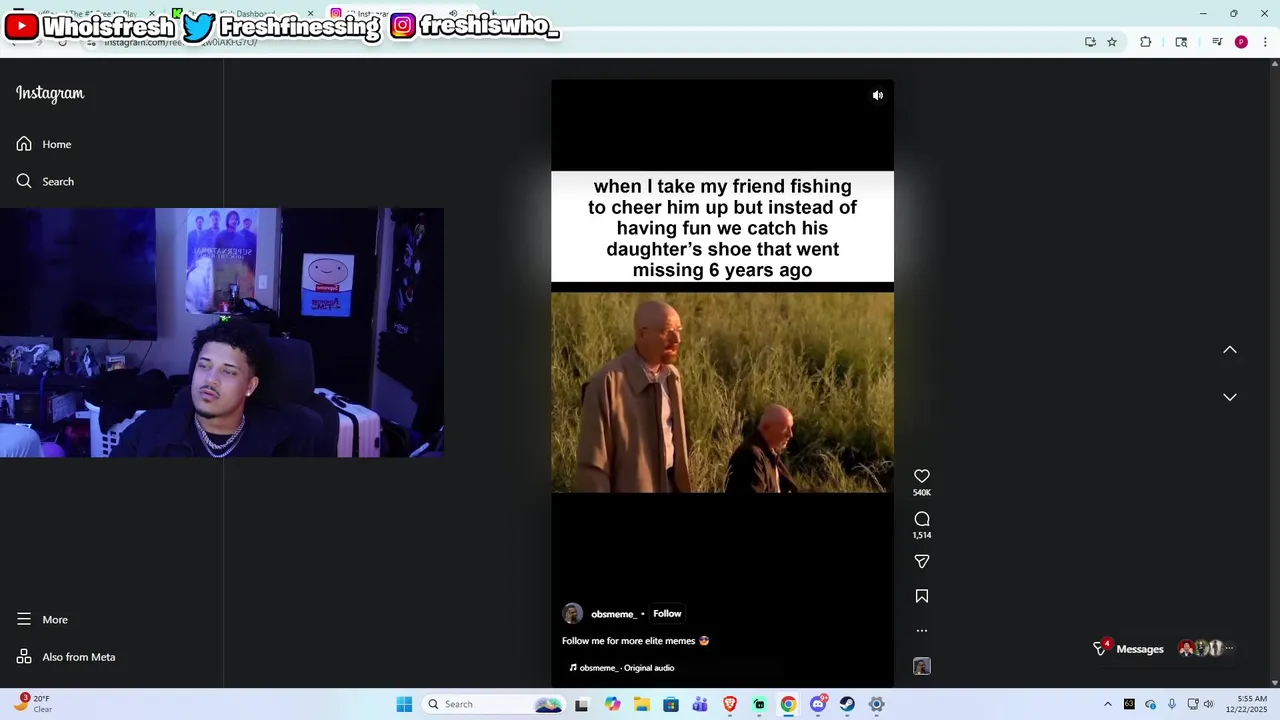1280x720 pixels.
Task: Like the reel with the heart icon
Action: coord(922,476)
